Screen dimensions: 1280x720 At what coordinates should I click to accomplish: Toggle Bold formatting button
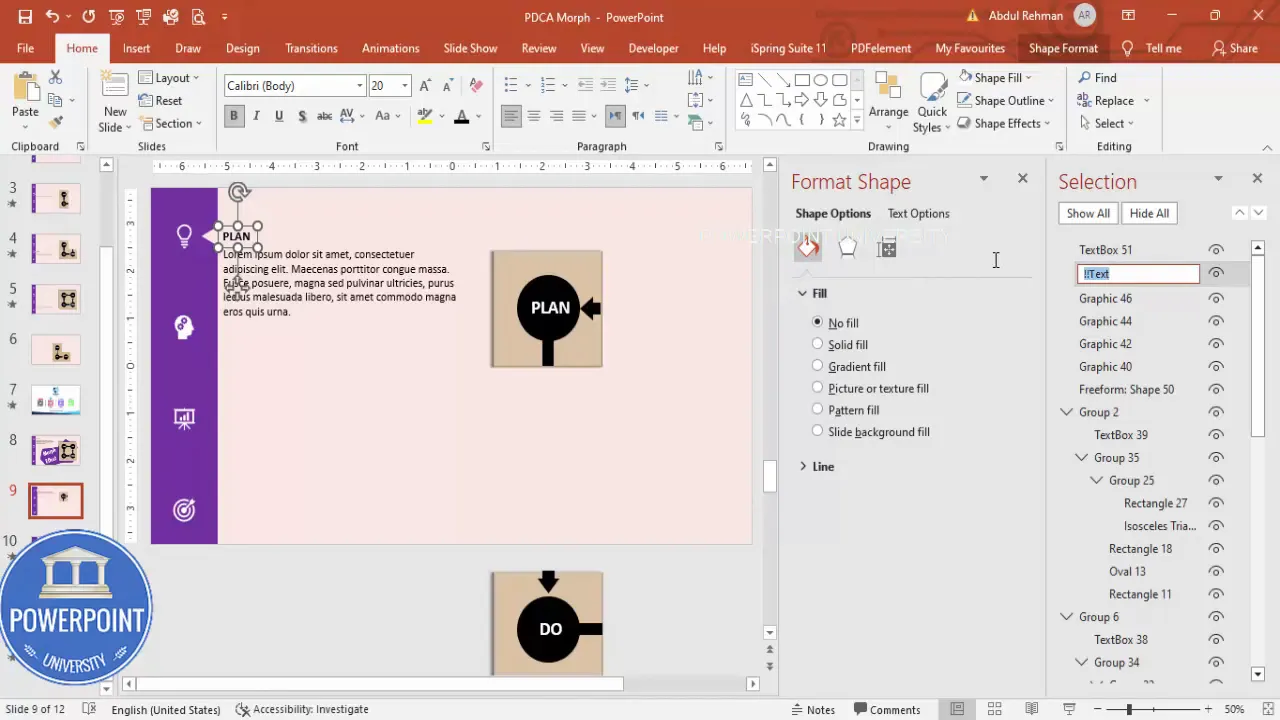point(234,116)
